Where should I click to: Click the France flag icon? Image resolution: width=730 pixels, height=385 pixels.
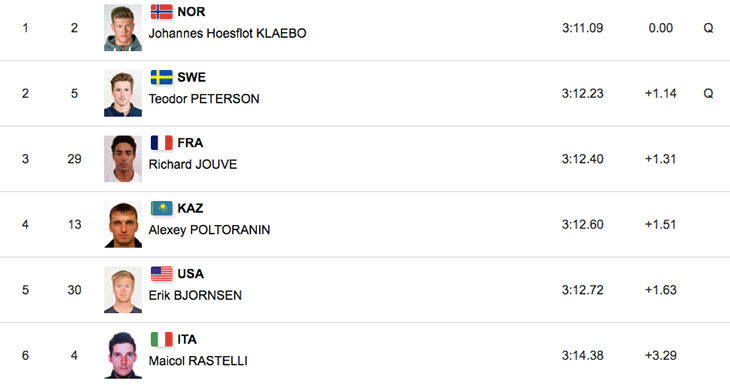pyautogui.click(x=162, y=143)
